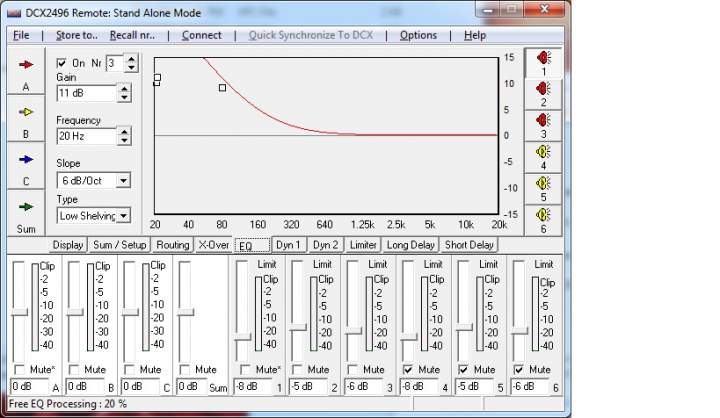Switch to the Short Delay tab
The image size is (720, 418).
pyautogui.click(x=469, y=245)
